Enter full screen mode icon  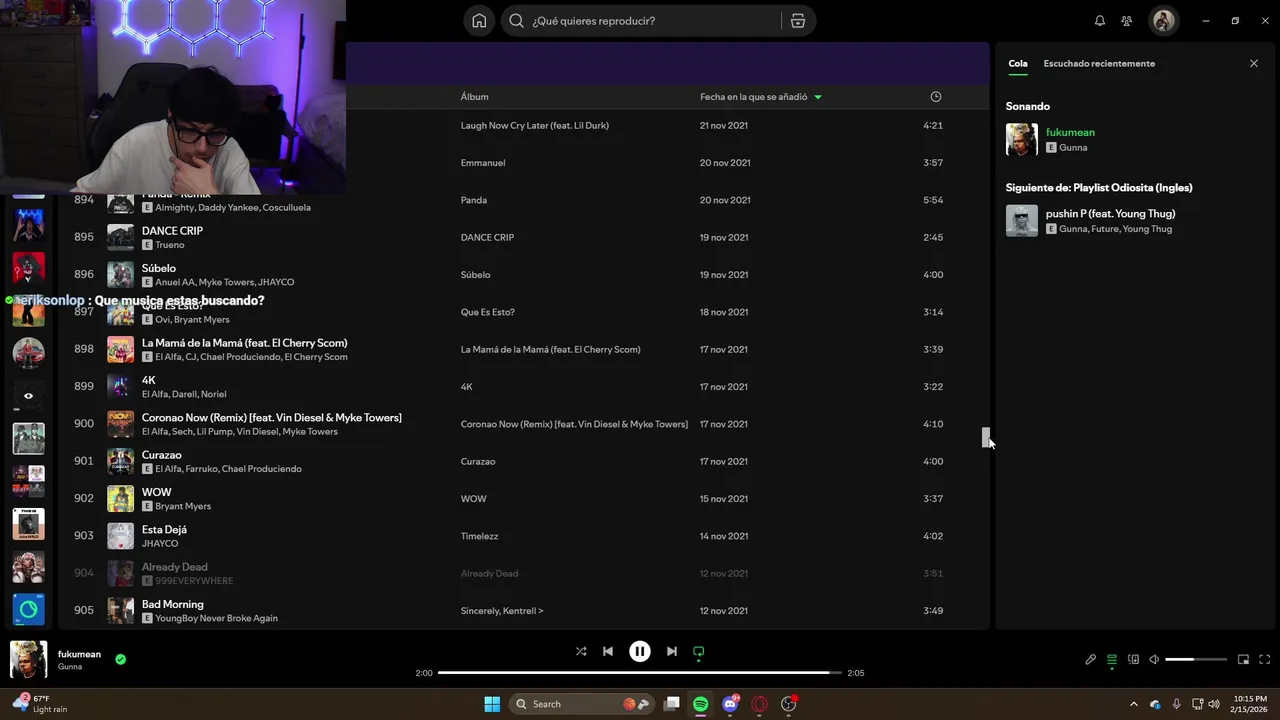pyautogui.click(x=1265, y=659)
